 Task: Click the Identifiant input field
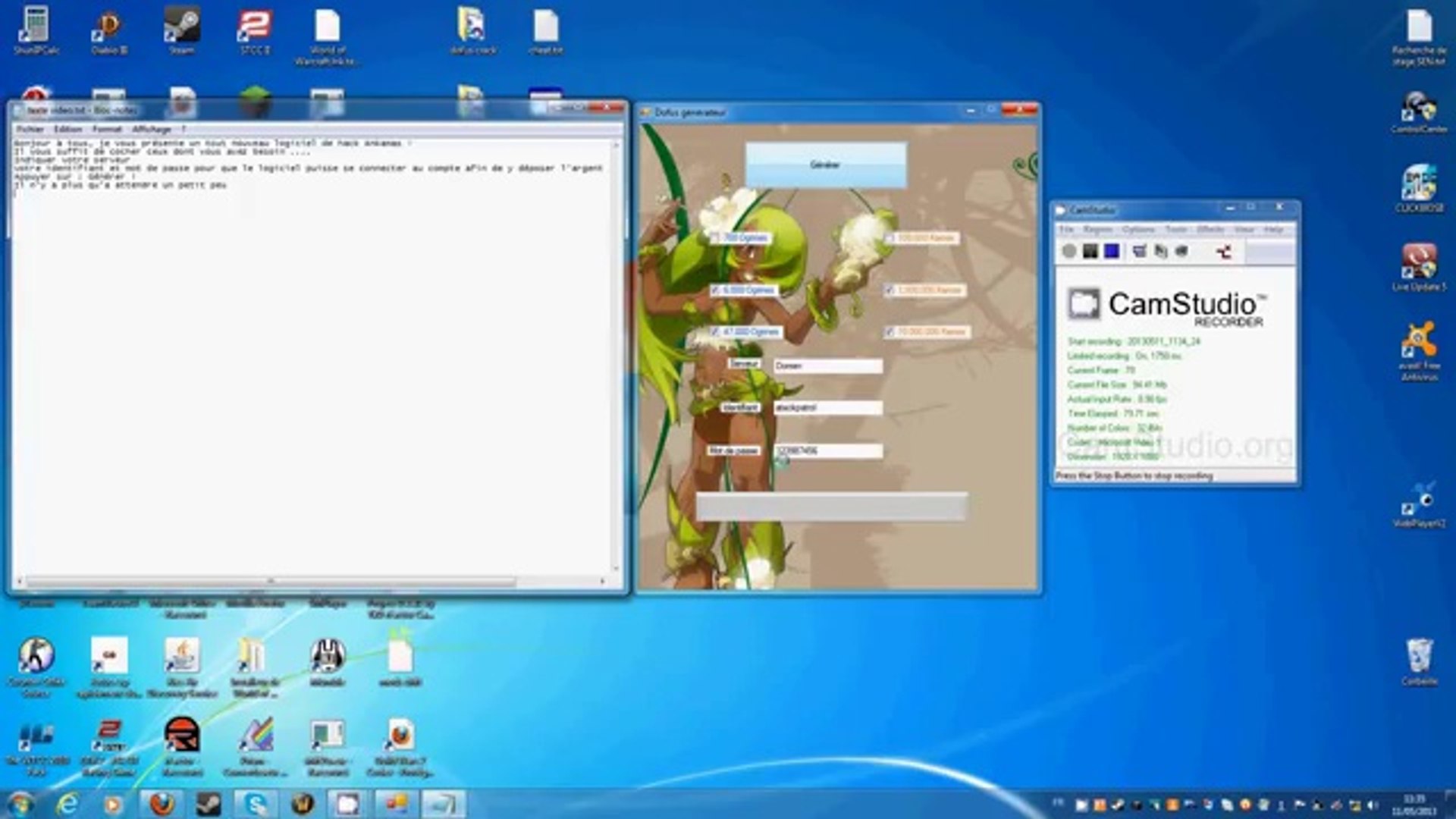click(x=828, y=408)
